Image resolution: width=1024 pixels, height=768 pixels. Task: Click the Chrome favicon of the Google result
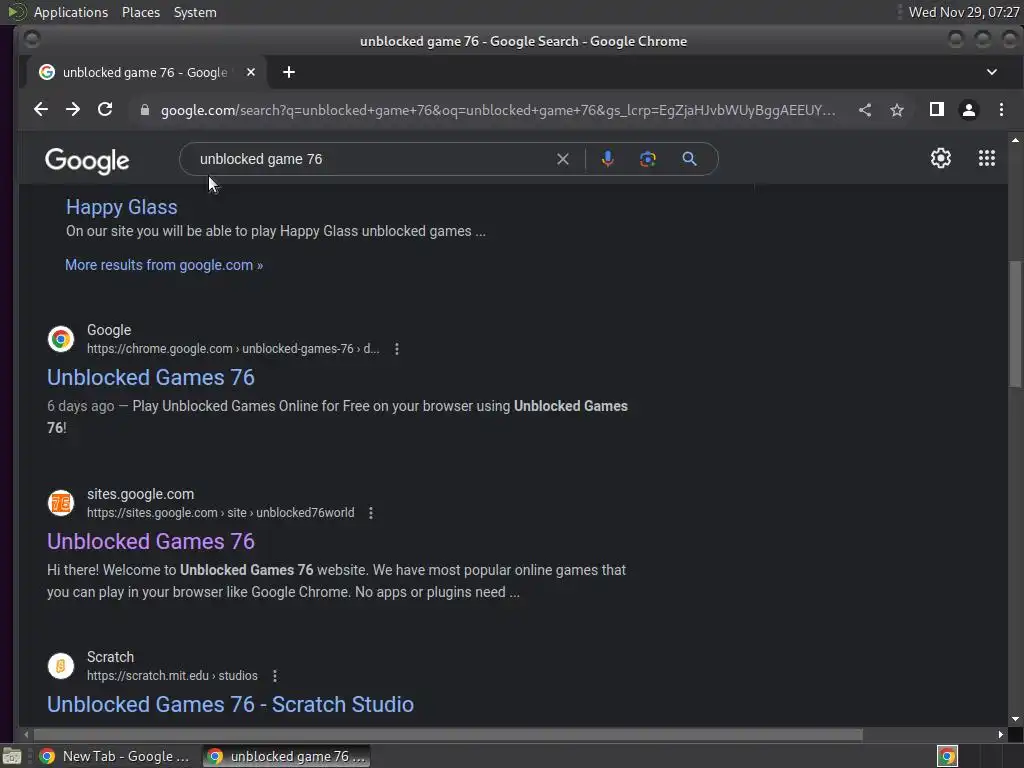(x=61, y=339)
